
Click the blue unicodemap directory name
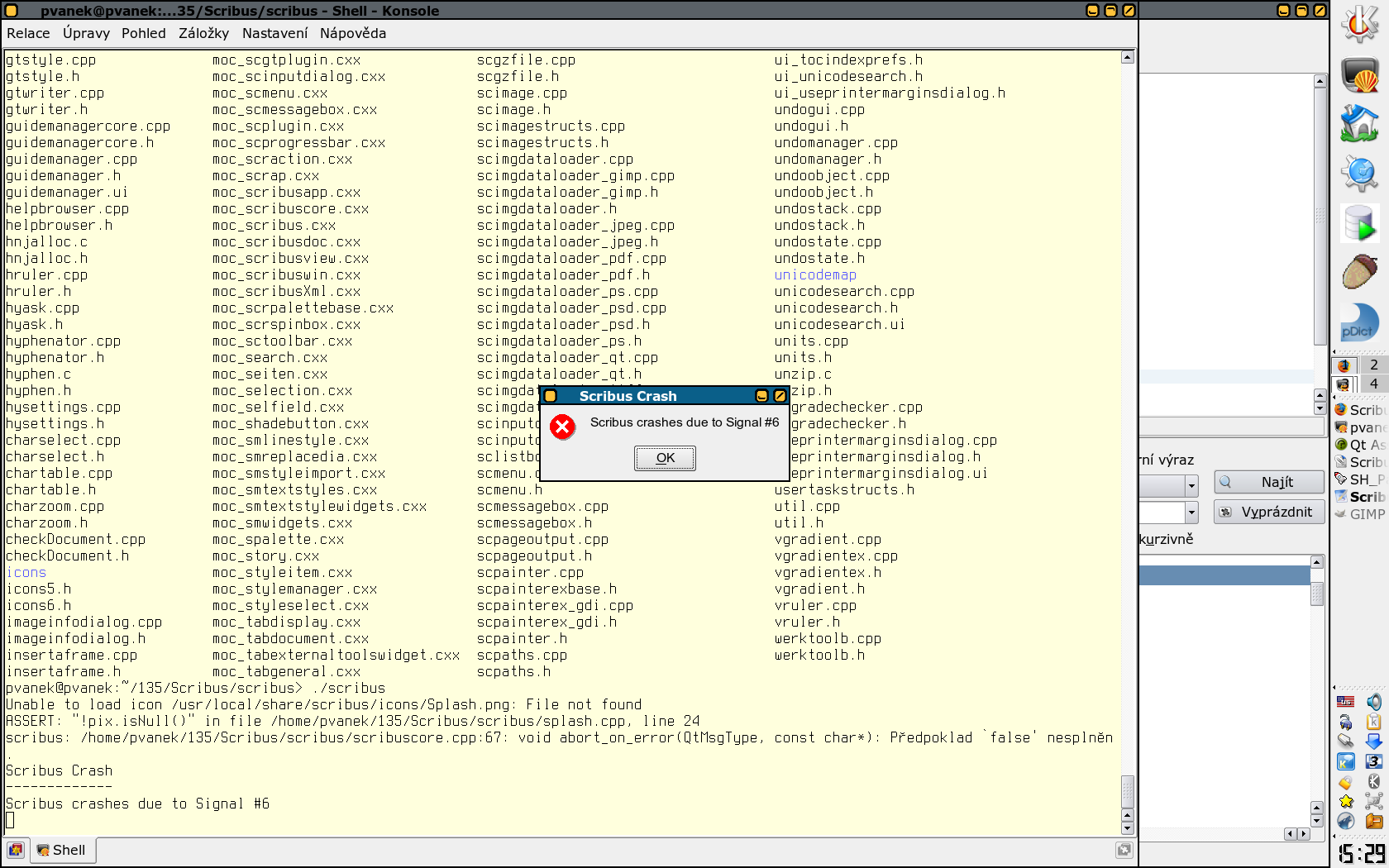click(x=815, y=274)
